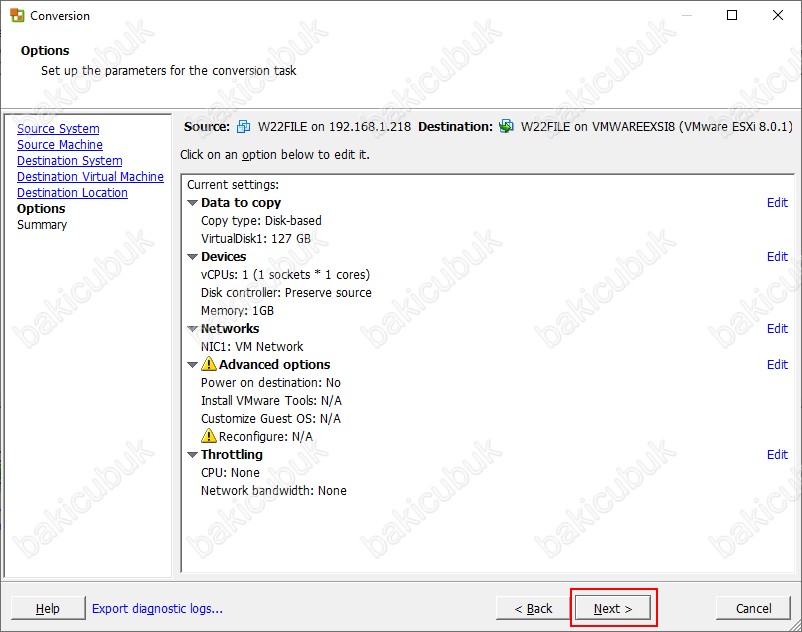Collapse the Advanced options section

coord(192,365)
